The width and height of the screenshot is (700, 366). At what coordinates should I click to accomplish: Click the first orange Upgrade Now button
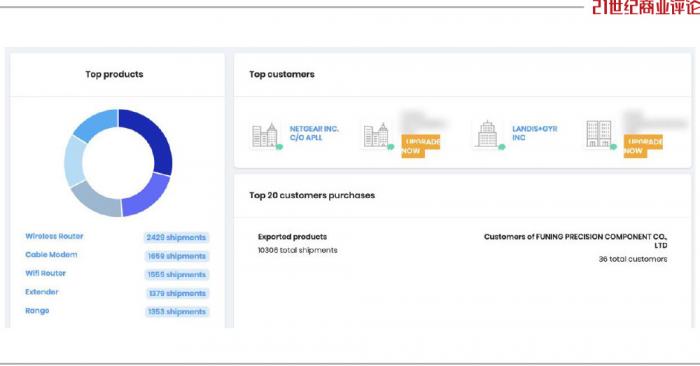[421, 146]
